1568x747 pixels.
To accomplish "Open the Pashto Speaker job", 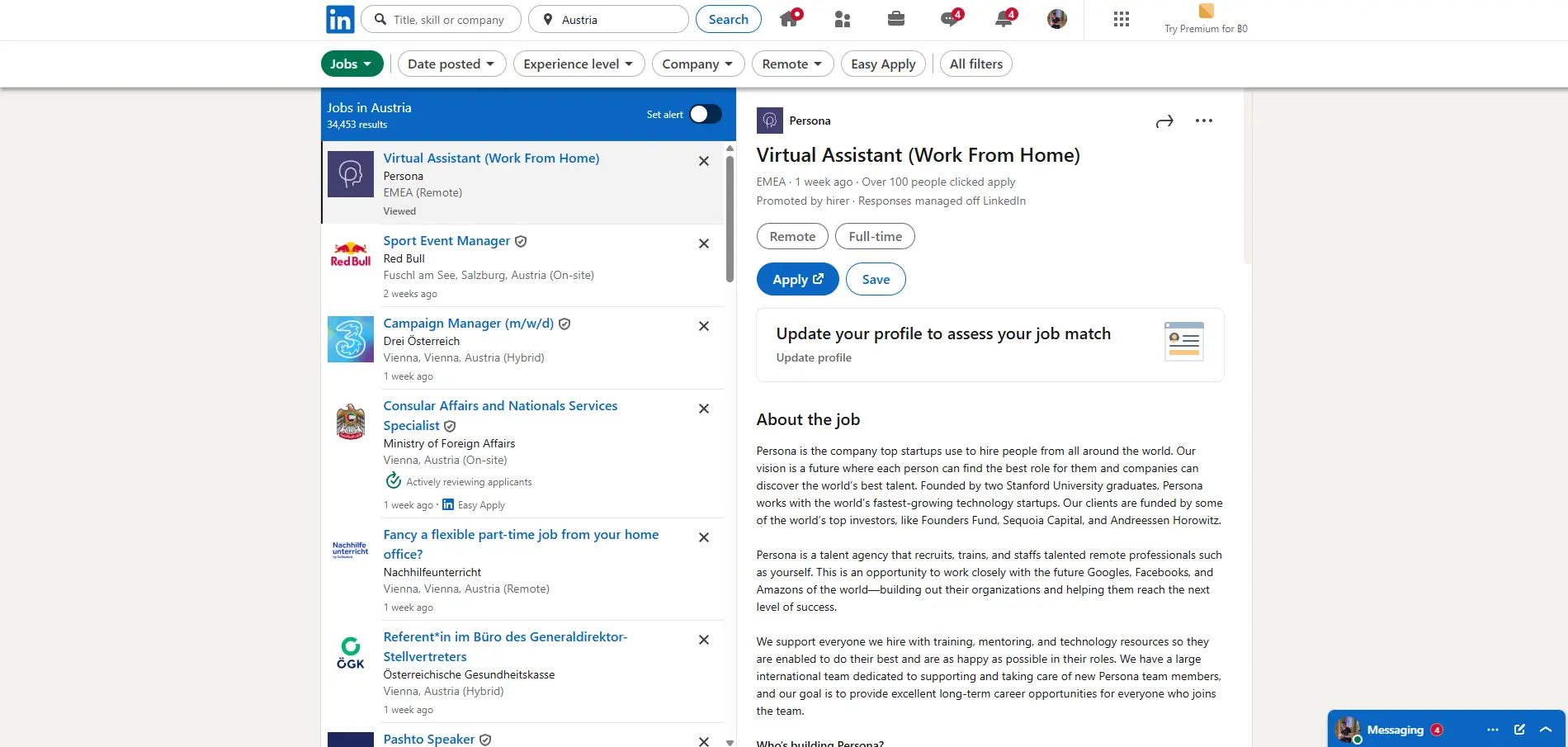I will click(x=429, y=739).
